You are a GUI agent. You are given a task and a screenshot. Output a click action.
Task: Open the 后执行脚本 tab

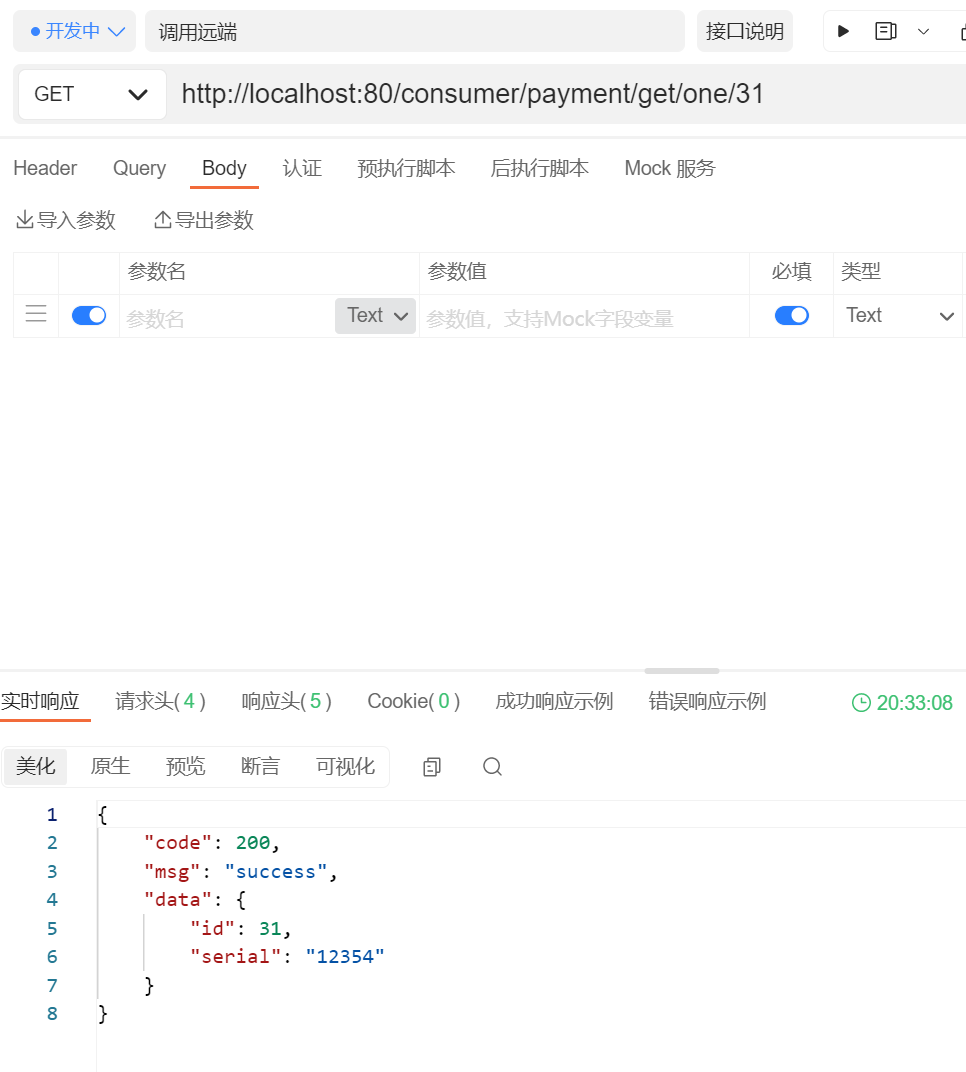[x=539, y=168]
